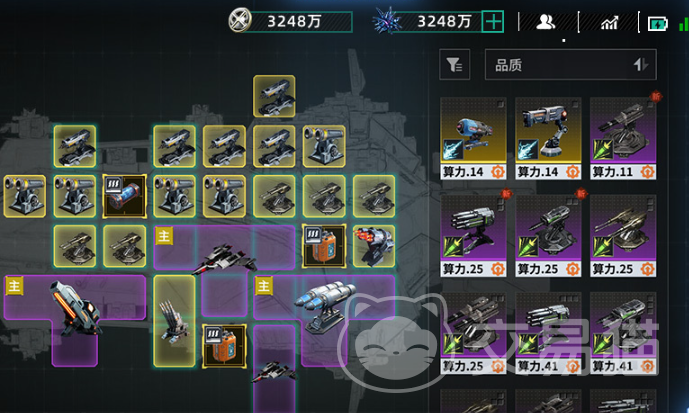Open the inventory filter icon
The image size is (689, 413).
click(x=454, y=65)
